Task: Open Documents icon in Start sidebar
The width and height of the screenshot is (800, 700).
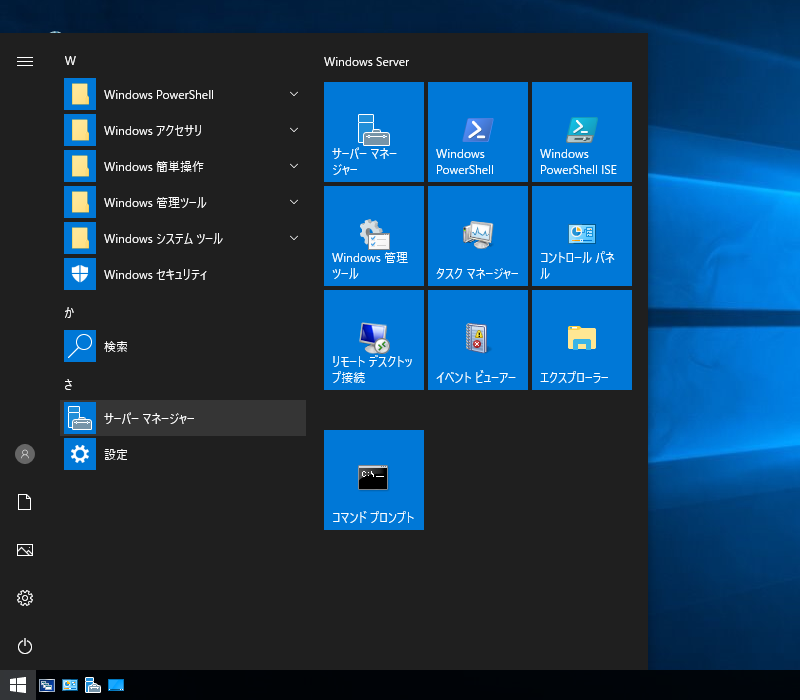Action: click(x=24, y=502)
